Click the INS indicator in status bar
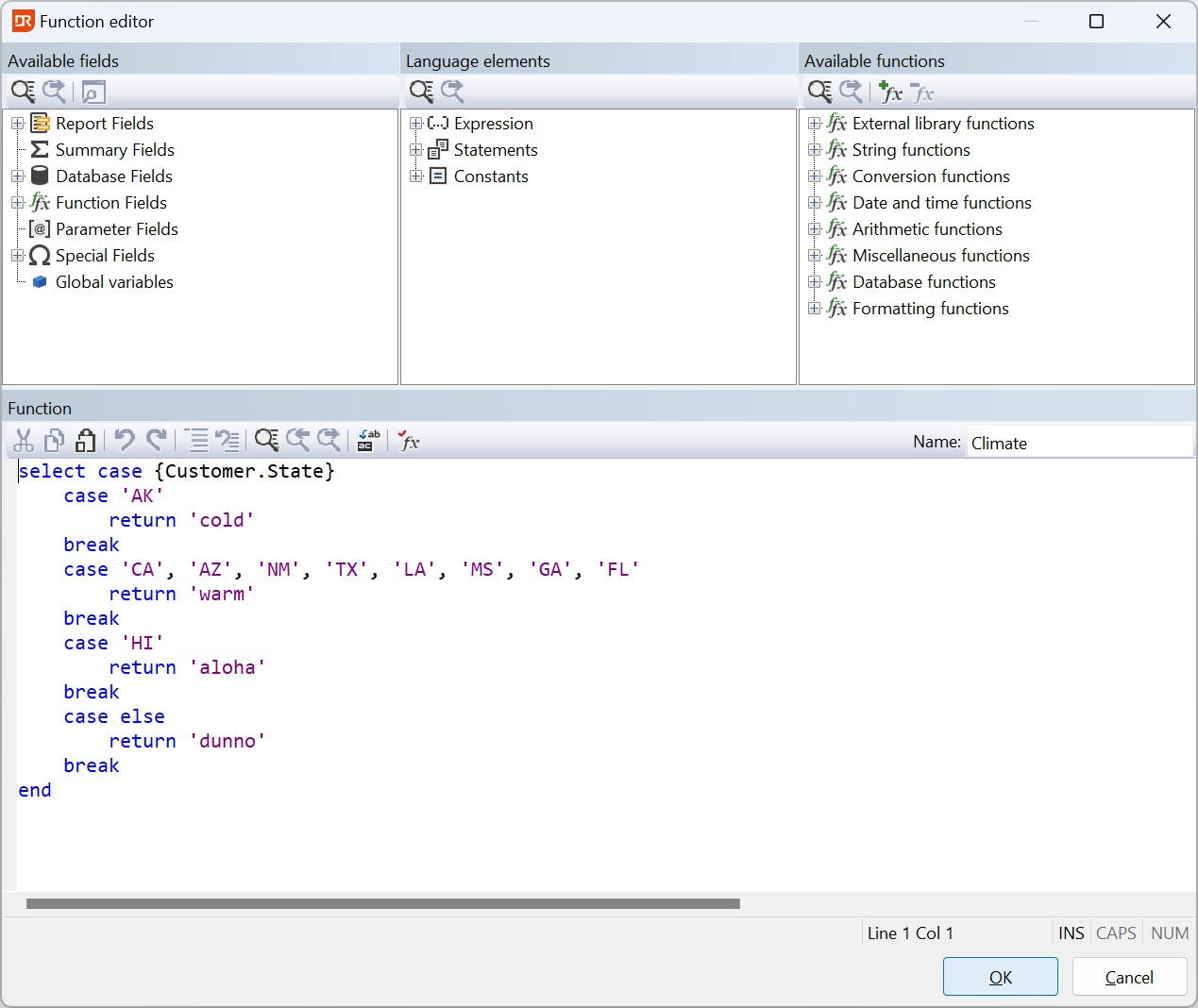The width and height of the screenshot is (1198, 1008). coord(1071,932)
